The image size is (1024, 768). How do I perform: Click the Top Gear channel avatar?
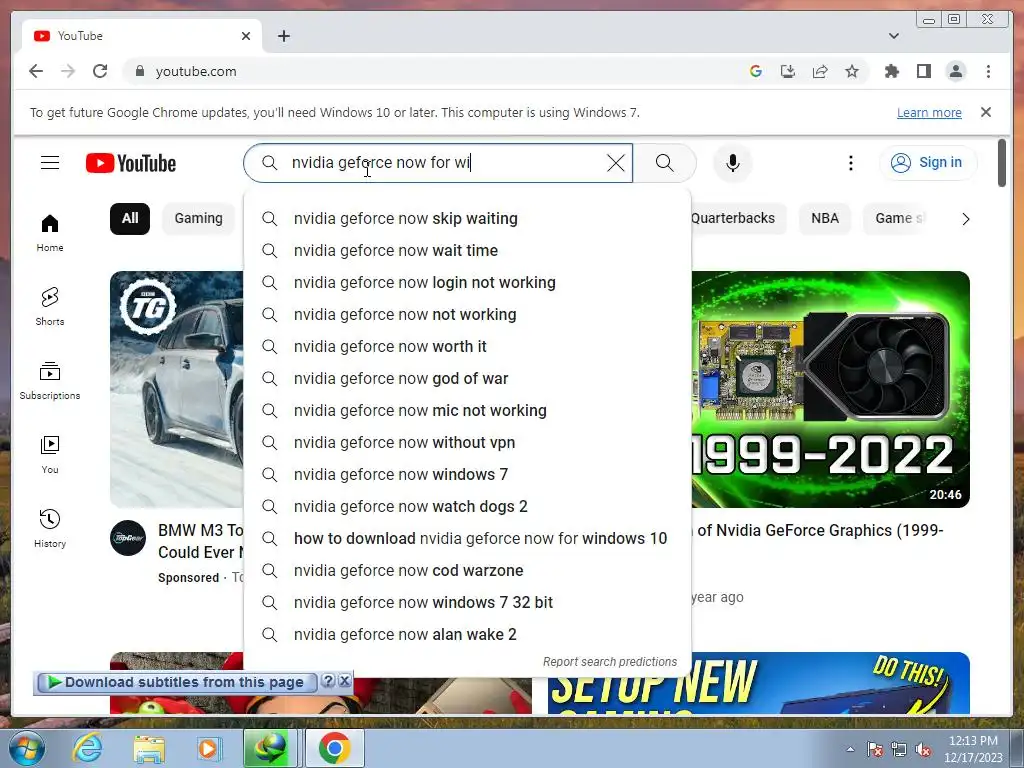tap(128, 538)
